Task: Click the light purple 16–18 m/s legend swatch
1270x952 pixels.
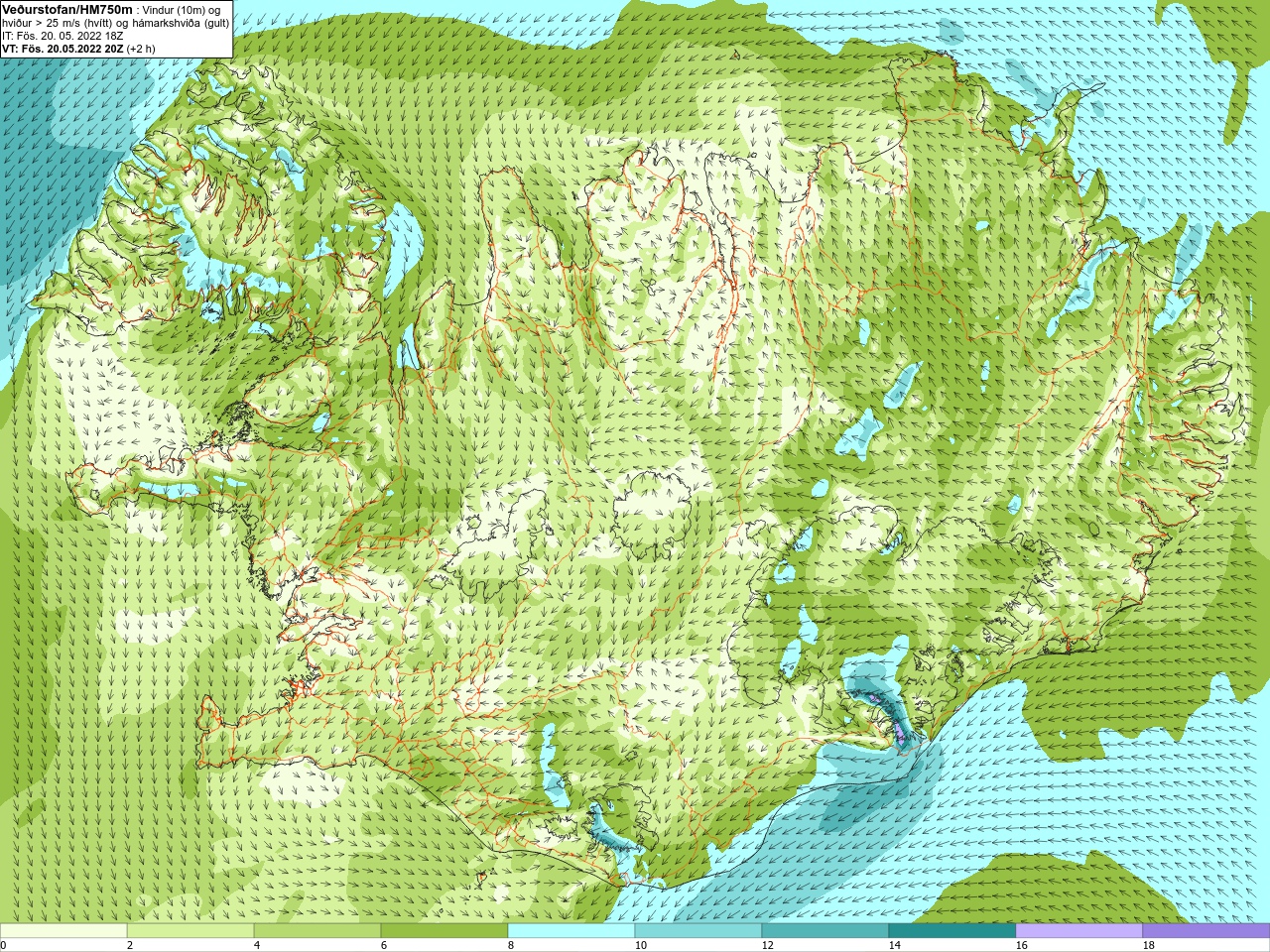Action: pyautogui.click(x=1079, y=931)
